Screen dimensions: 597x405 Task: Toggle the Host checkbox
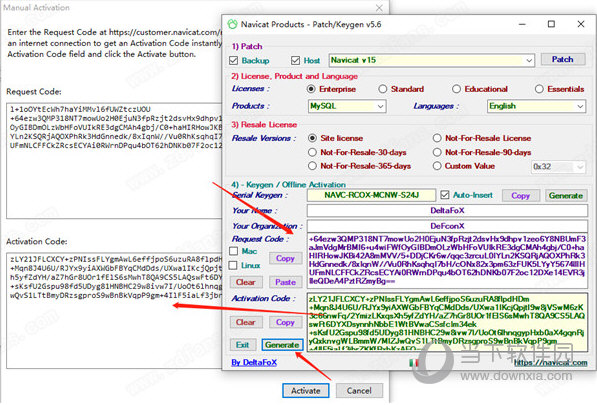point(295,61)
